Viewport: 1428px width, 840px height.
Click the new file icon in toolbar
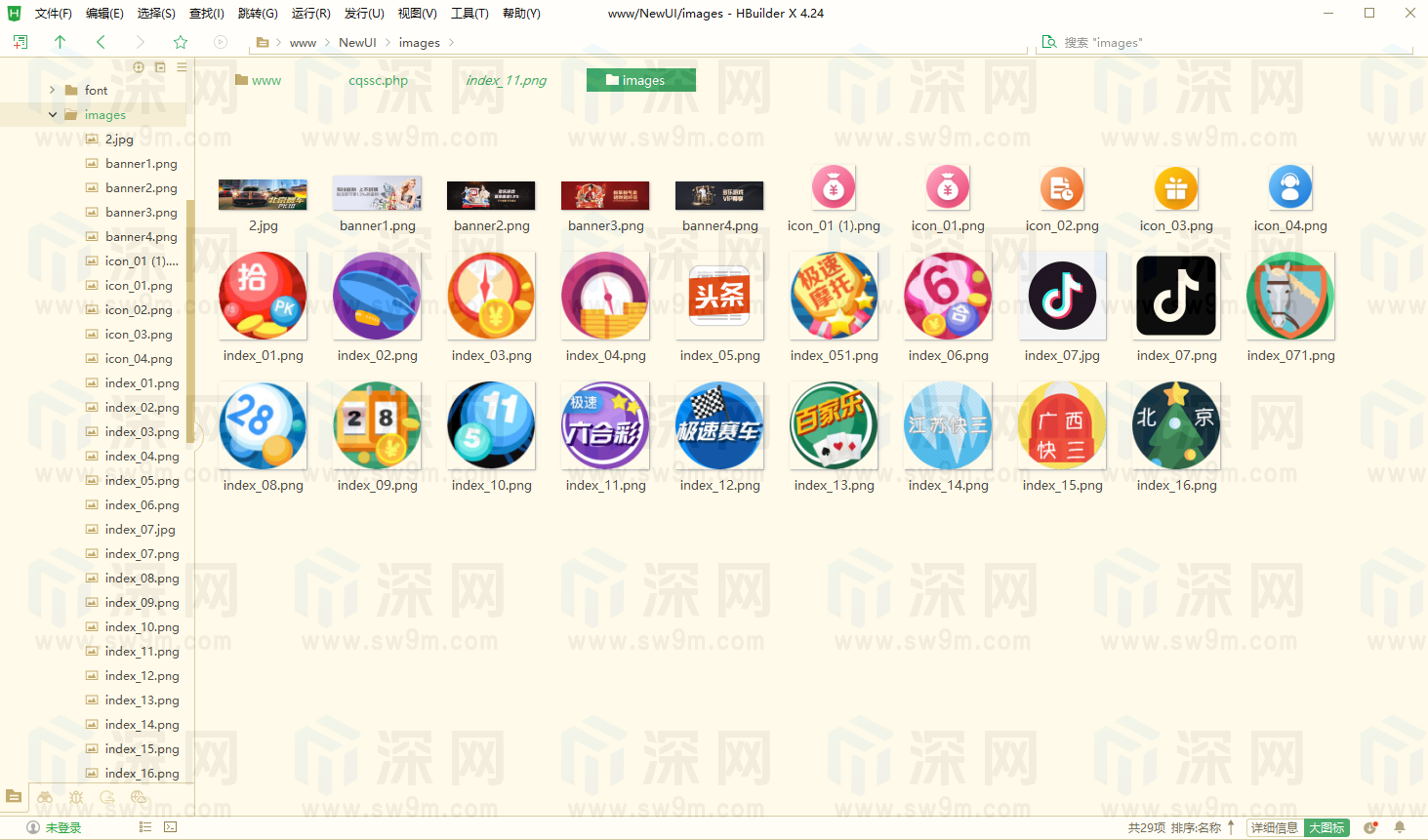(x=20, y=42)
